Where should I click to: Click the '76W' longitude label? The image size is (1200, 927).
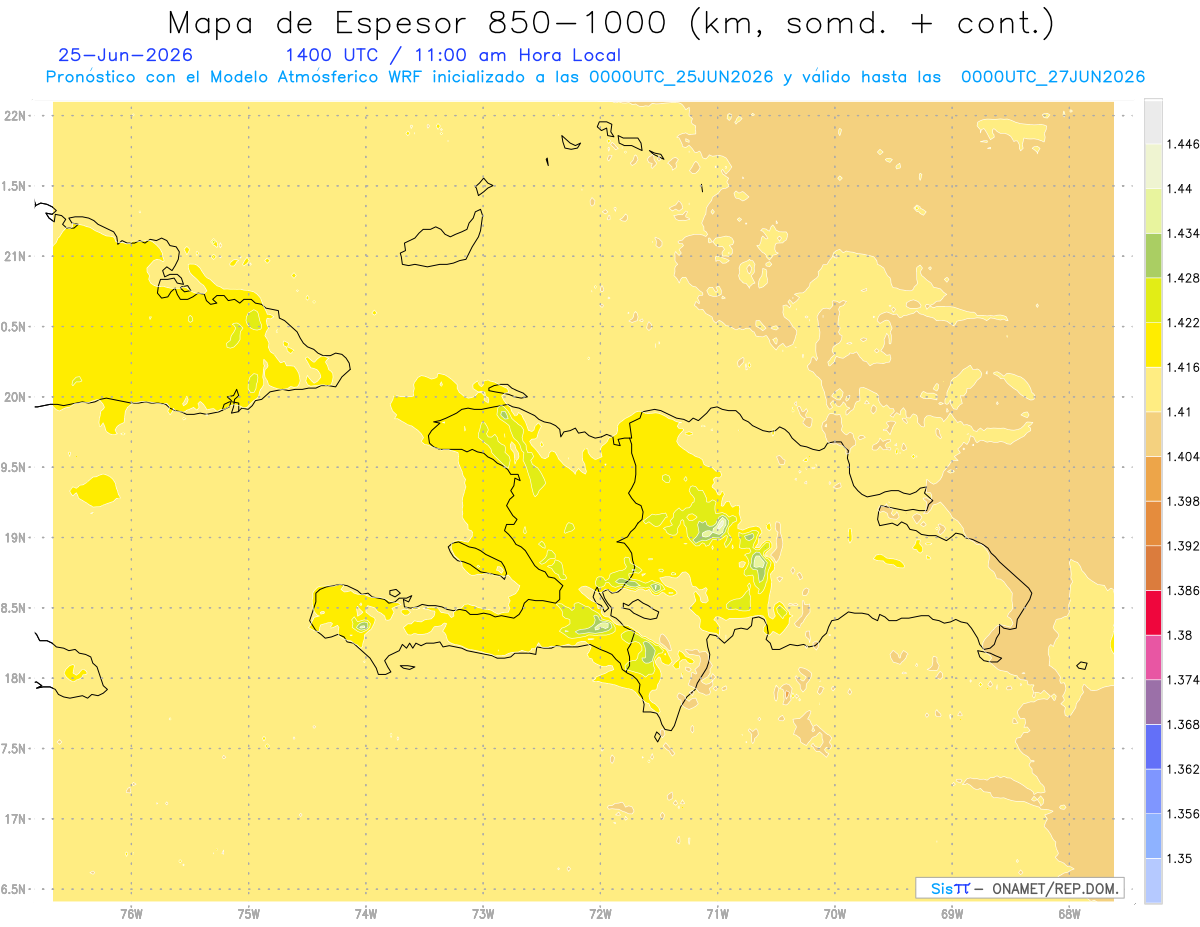(x=131, y=914)
